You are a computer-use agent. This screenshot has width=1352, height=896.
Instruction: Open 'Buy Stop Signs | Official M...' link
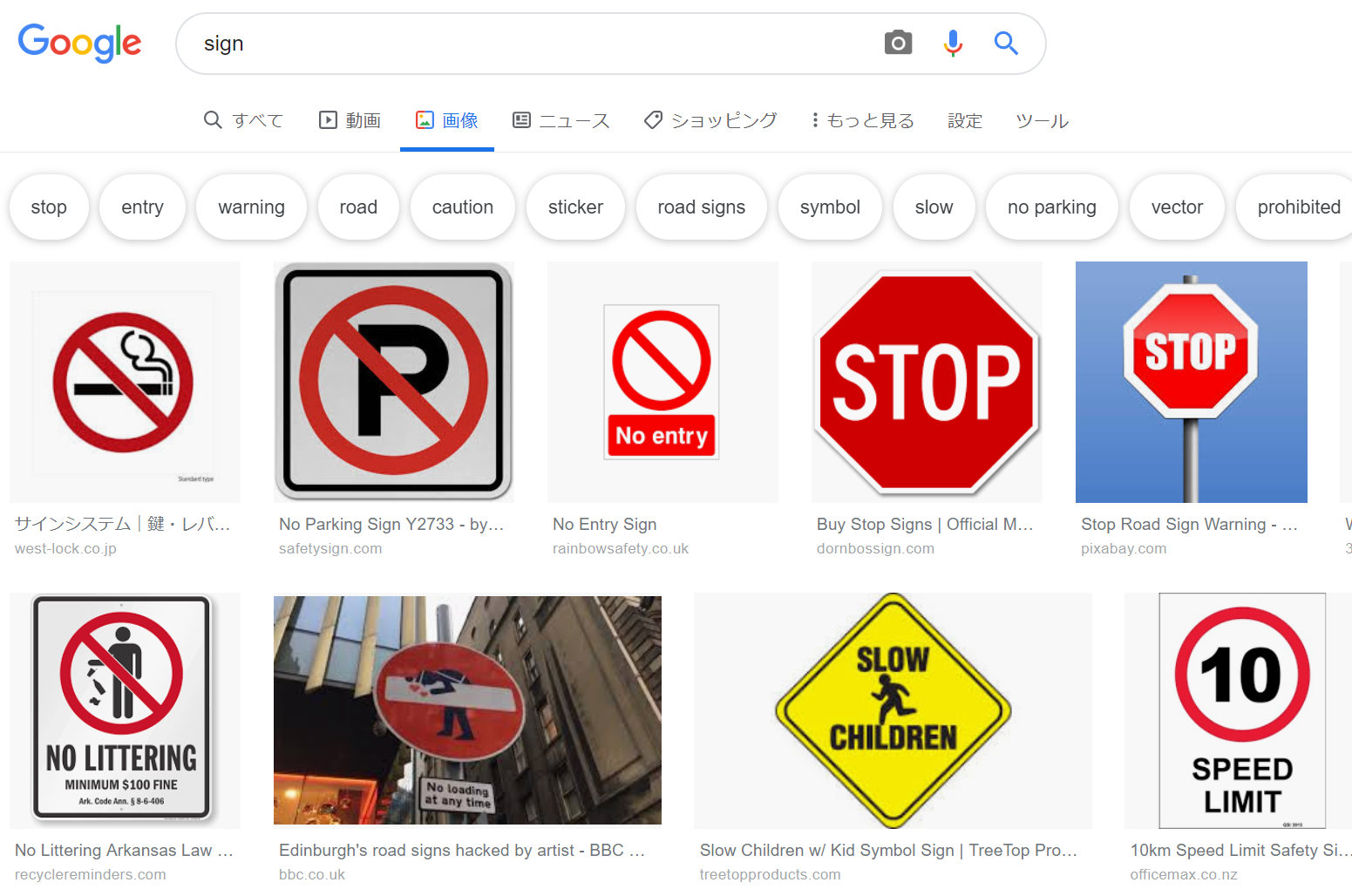(x=925, y=524)
